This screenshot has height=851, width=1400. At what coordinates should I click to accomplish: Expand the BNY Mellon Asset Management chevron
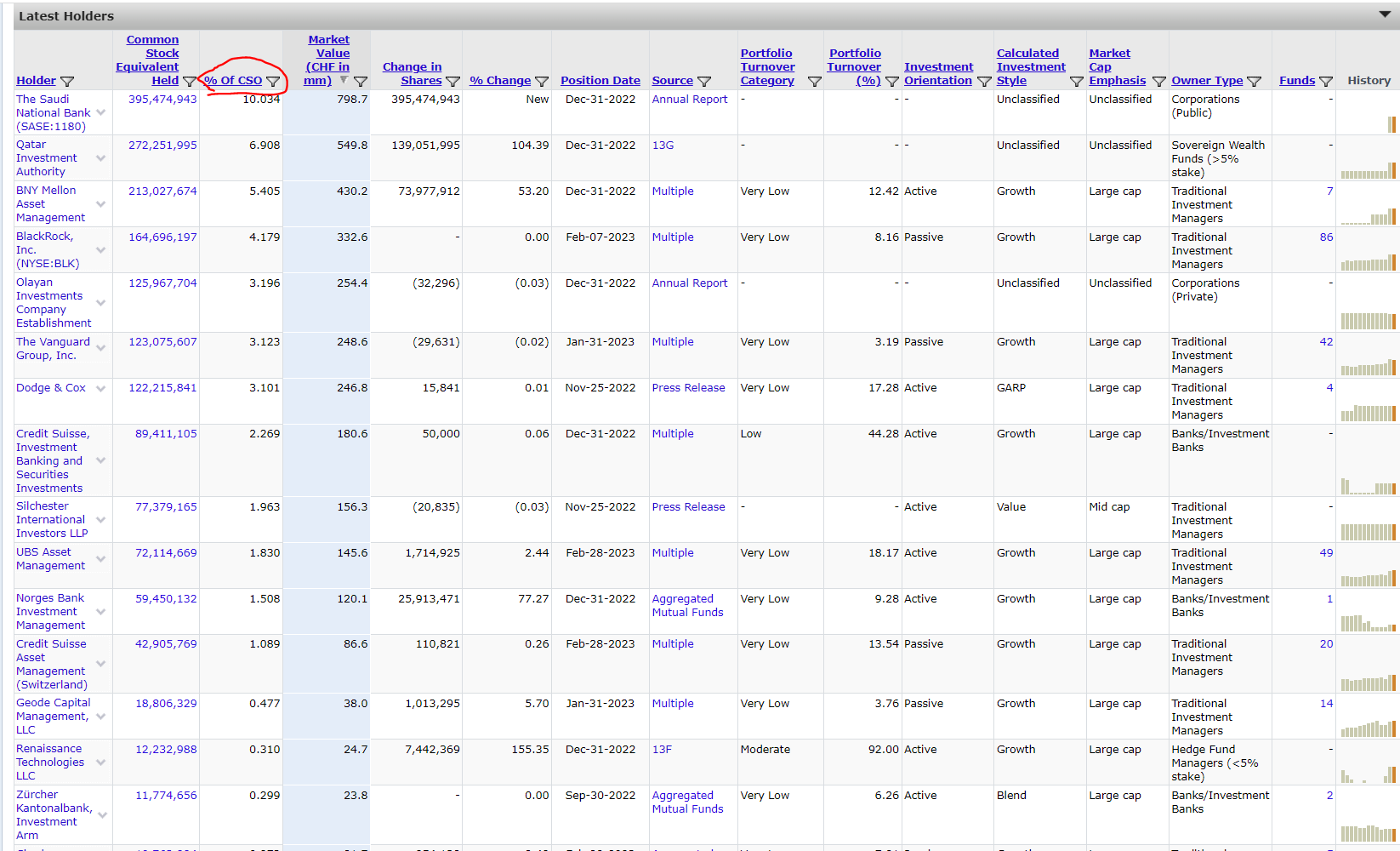pyautogui.click(x=101, y=204)
